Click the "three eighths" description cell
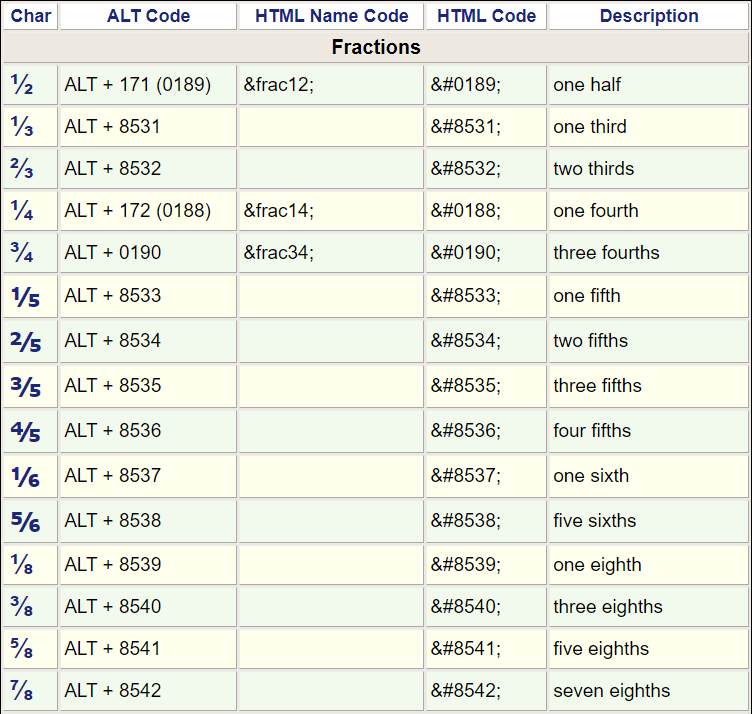752x714 pixels. pyautogui.click(x=607, y=607)
